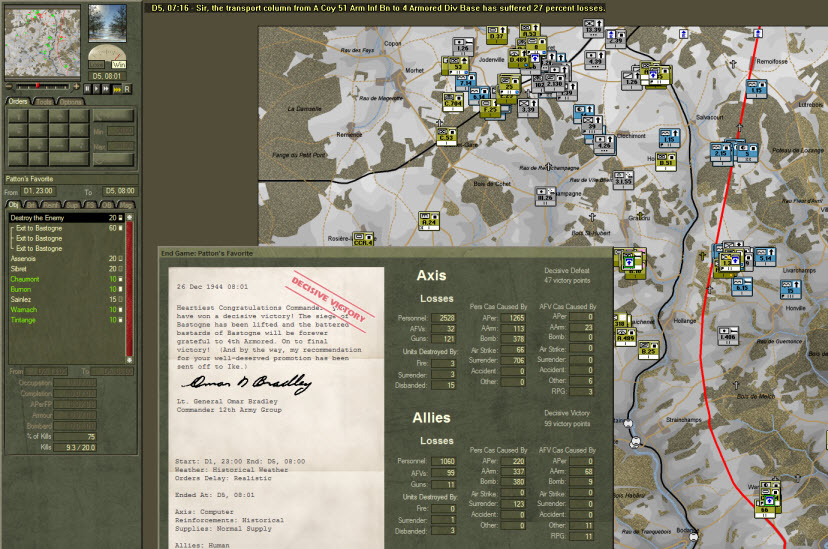This screenshot has height=549, width=828.
Task: Select the D.37 unit counter on the map
Action: click(496, 34)
